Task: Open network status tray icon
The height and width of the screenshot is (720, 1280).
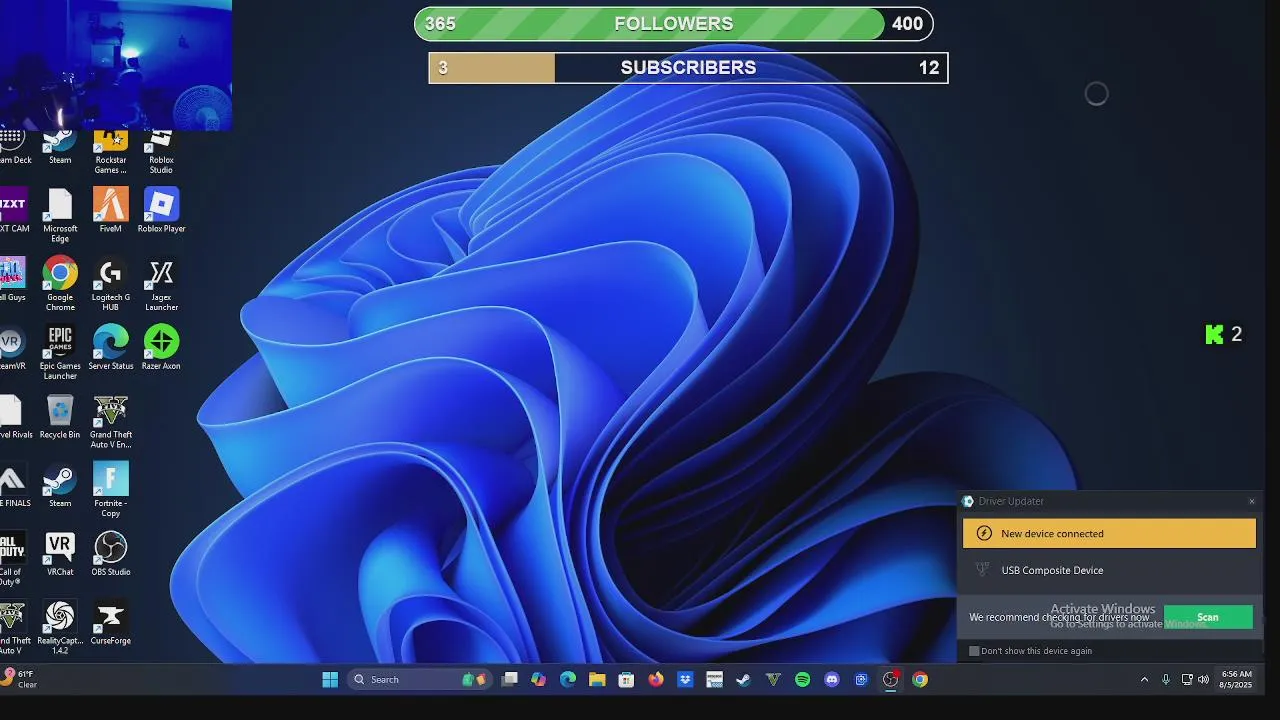Action: click(x=1187, y=680)
